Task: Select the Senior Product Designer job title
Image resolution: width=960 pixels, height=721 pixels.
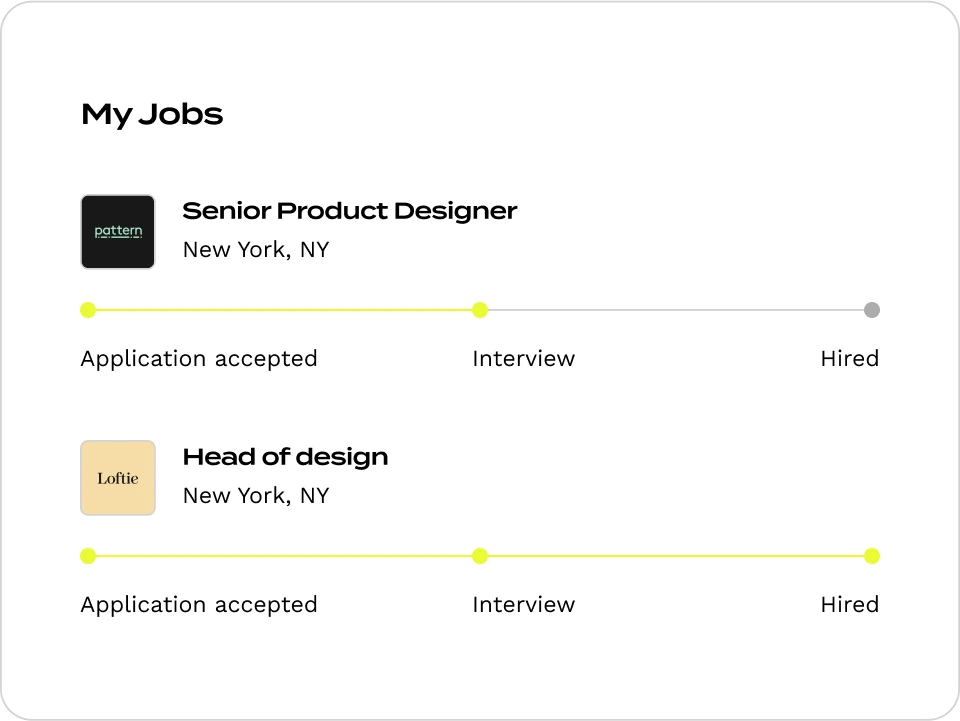Action: point(350,211)
